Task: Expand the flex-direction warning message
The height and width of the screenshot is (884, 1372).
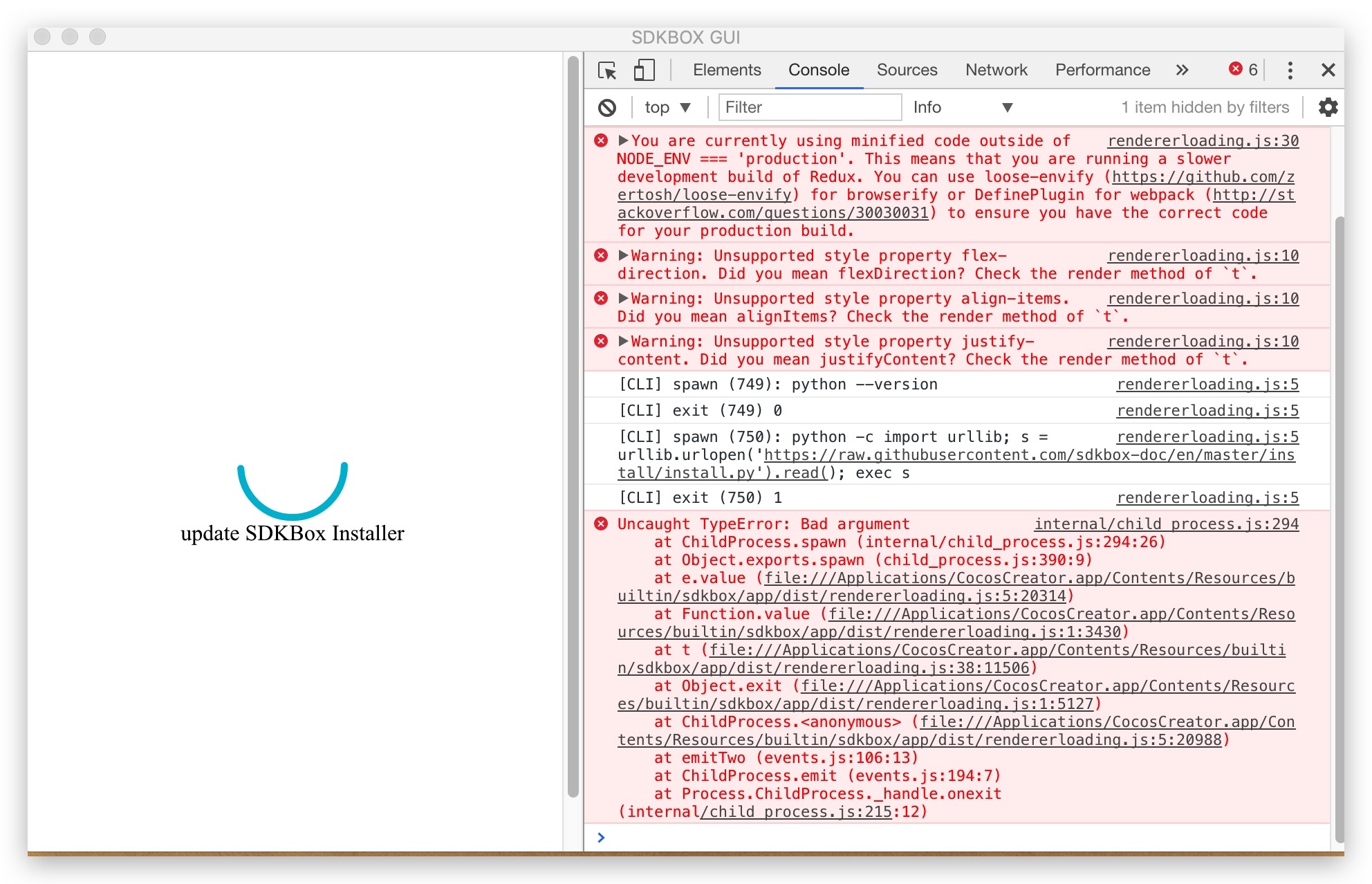Action: [x=623, y=255]
